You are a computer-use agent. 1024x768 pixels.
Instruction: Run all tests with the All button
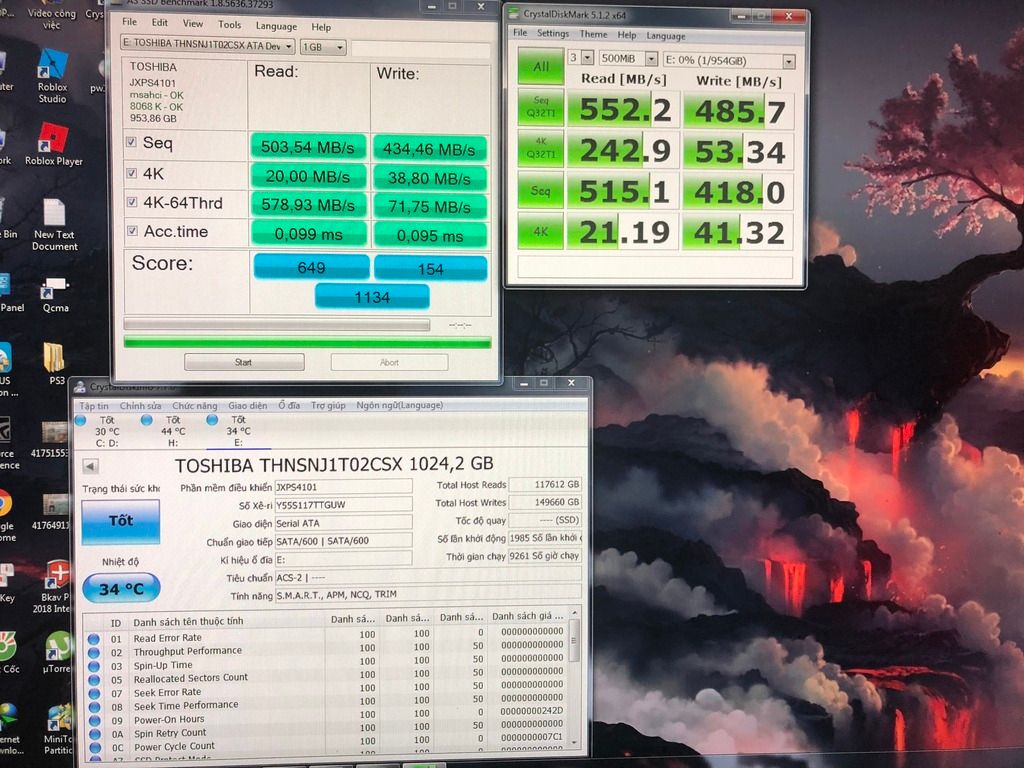(x=541, y=67)
